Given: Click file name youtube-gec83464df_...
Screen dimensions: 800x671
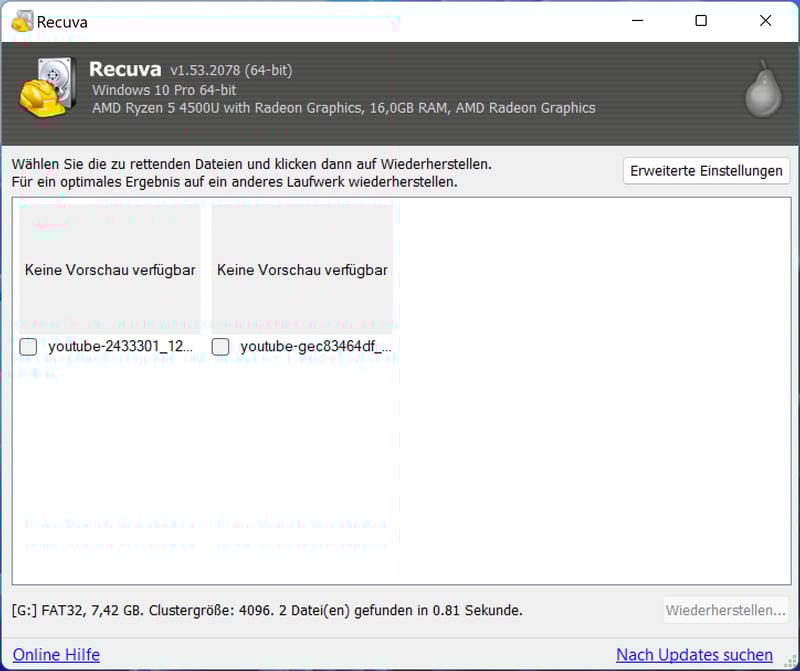Looking at the screenshot, I should 316,346.
